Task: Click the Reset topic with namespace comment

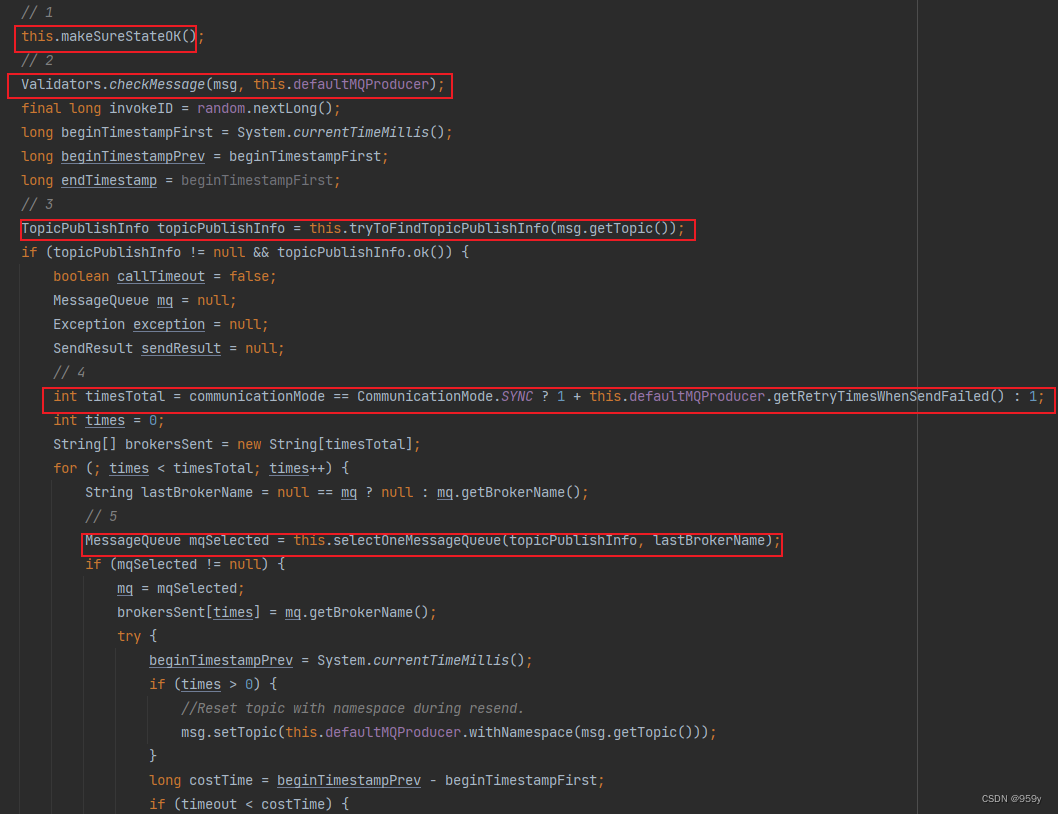Action: (x=352, y=709)
